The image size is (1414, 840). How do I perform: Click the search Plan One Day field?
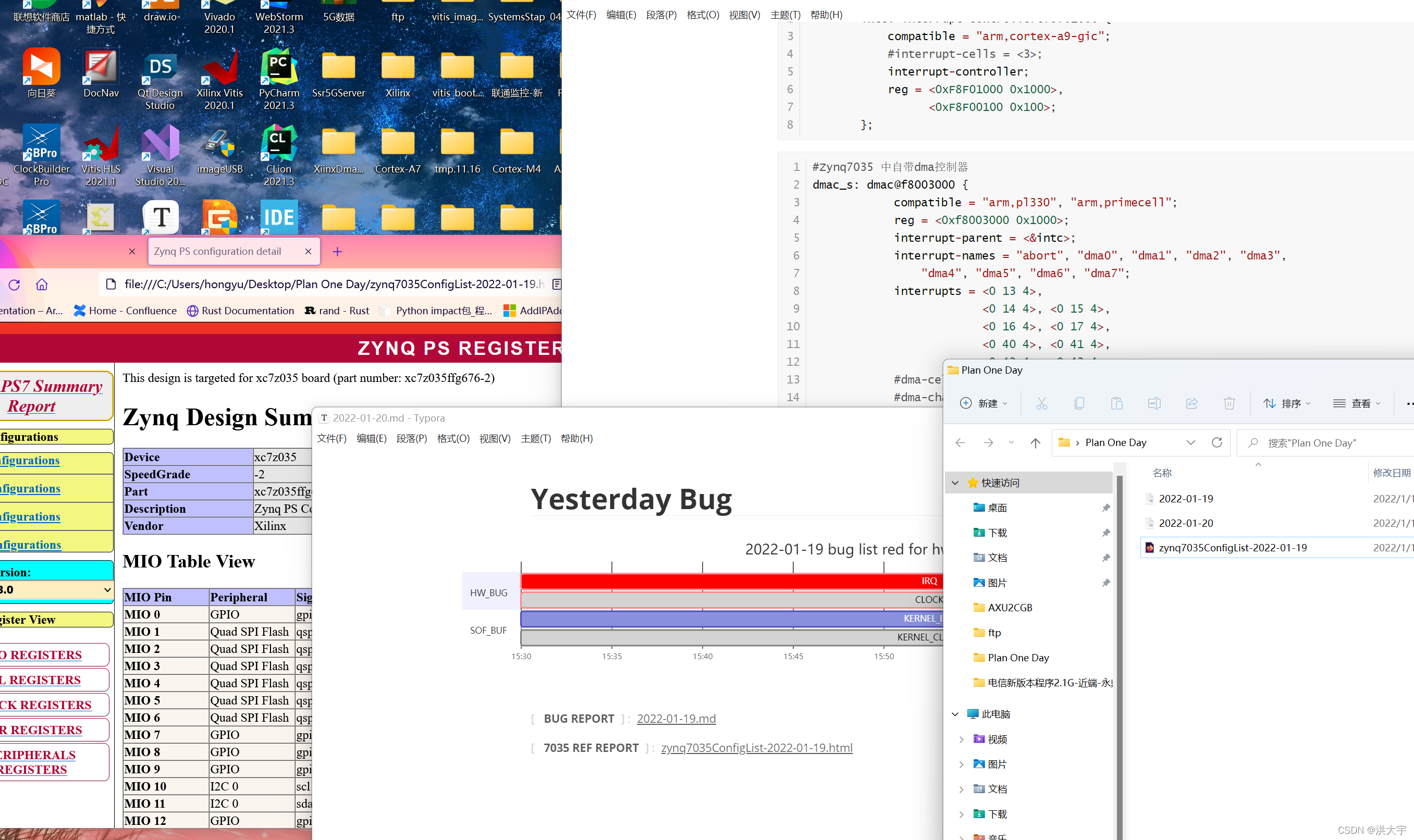coord(1324,443)
